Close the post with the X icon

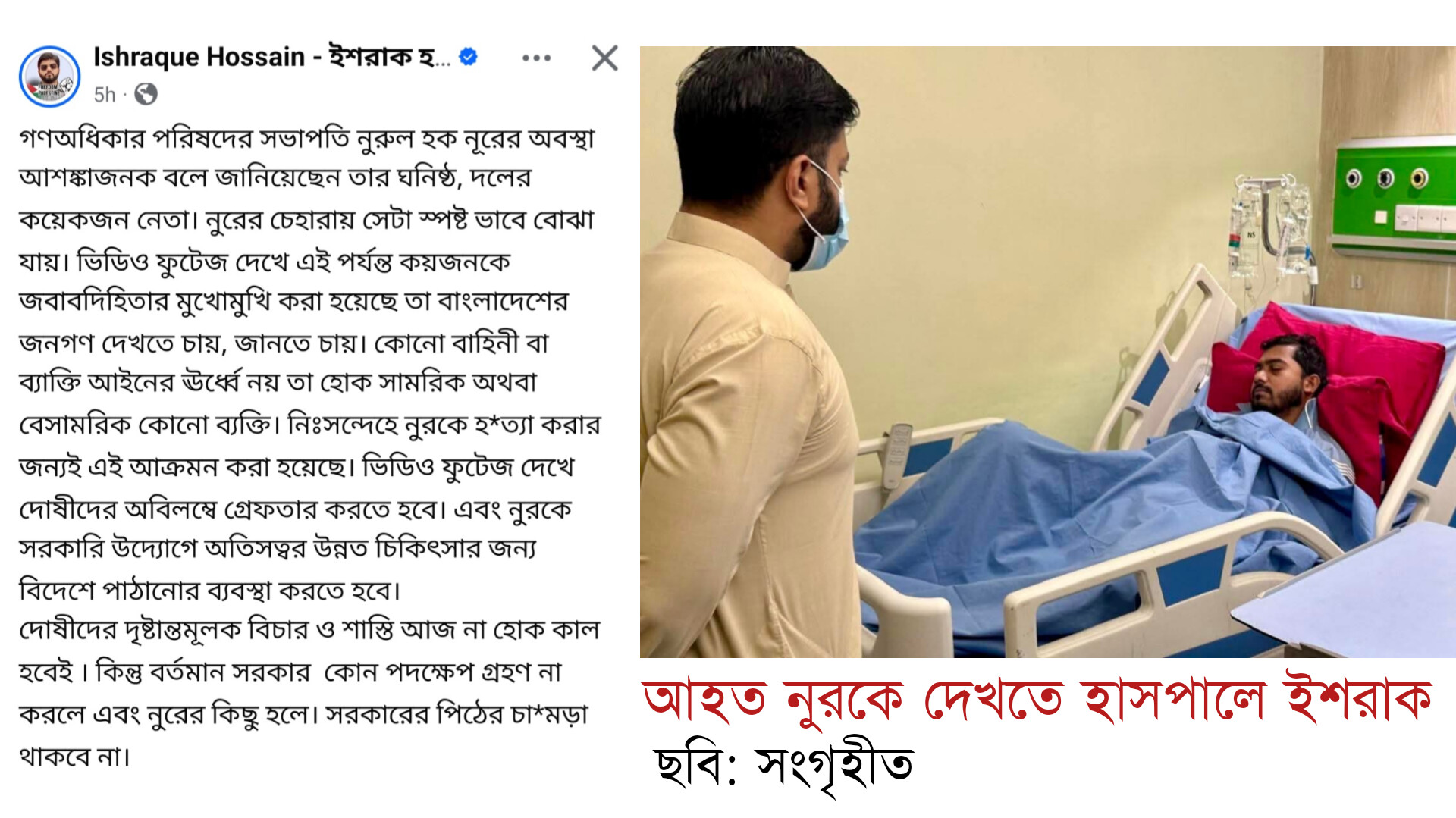pos(604,58)
